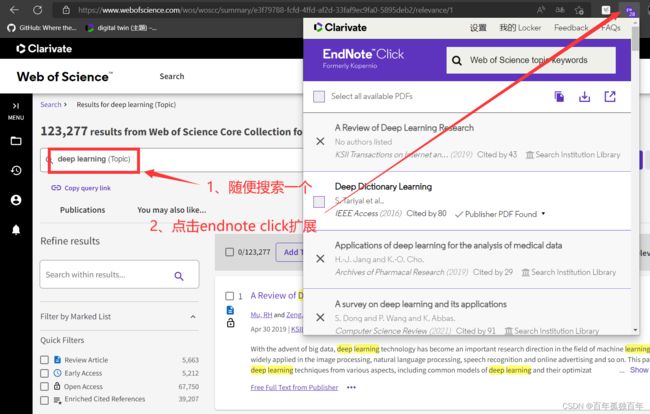Expand the sidebar MENU toggle
650x414 pixels.
point(15,108)
